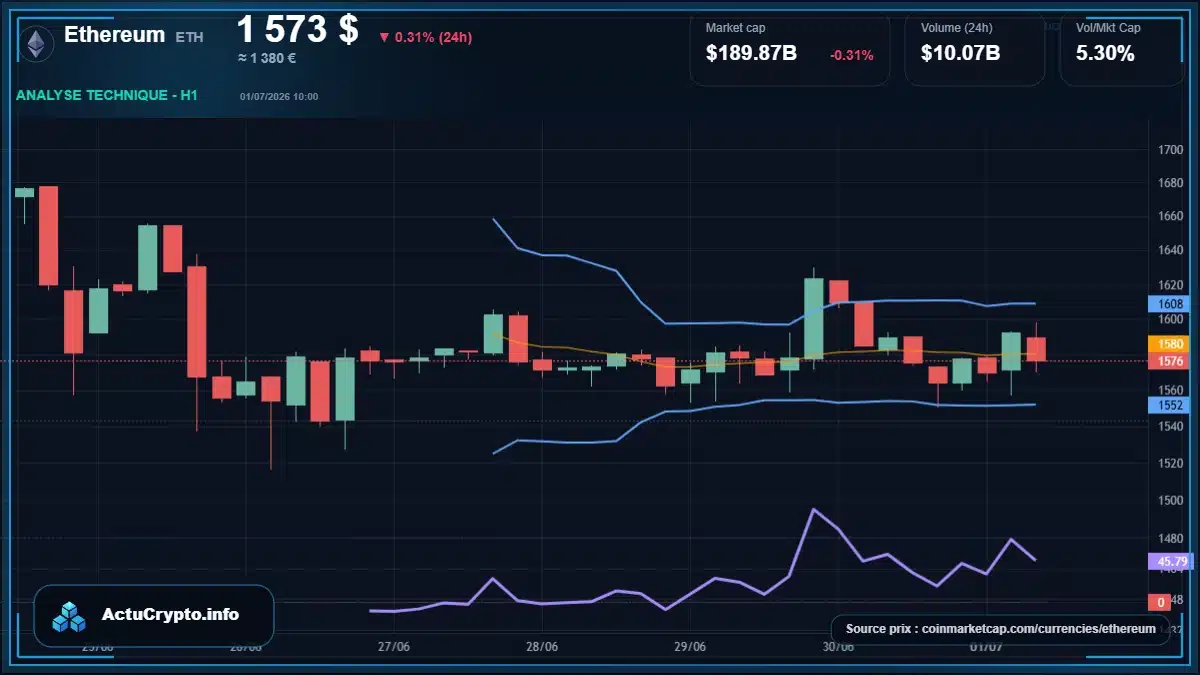Click the 28/06 date axis label

541,646
